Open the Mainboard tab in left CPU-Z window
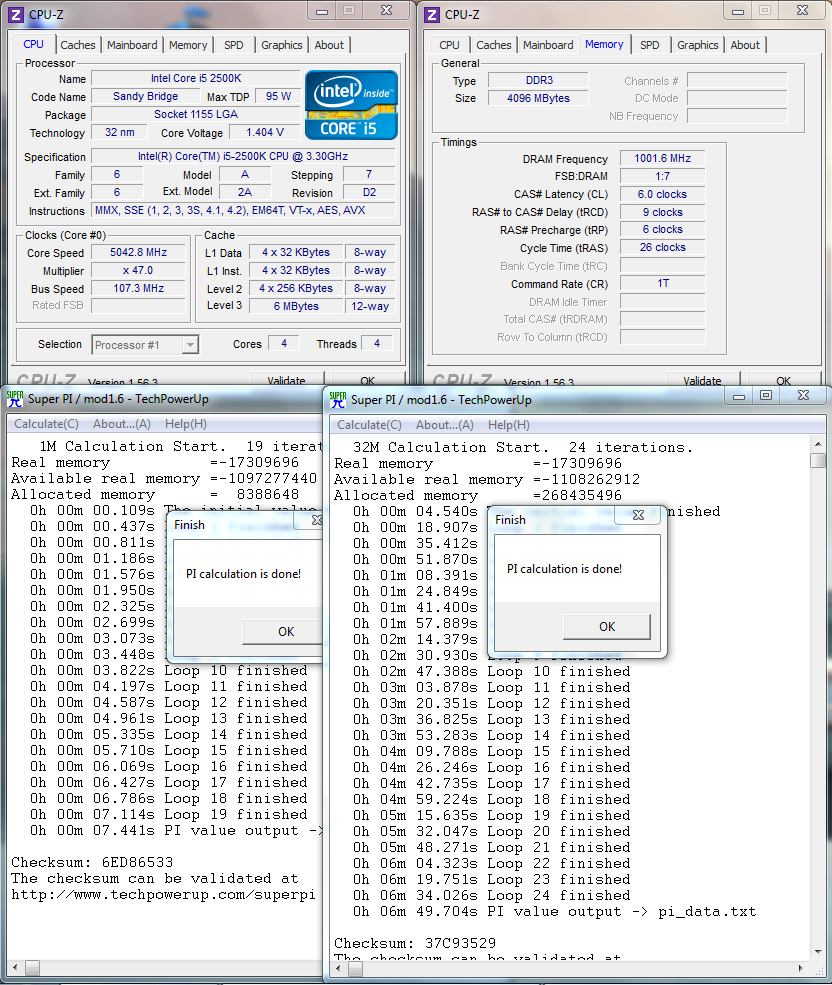The image size is (832, 985). coord(132,45)
